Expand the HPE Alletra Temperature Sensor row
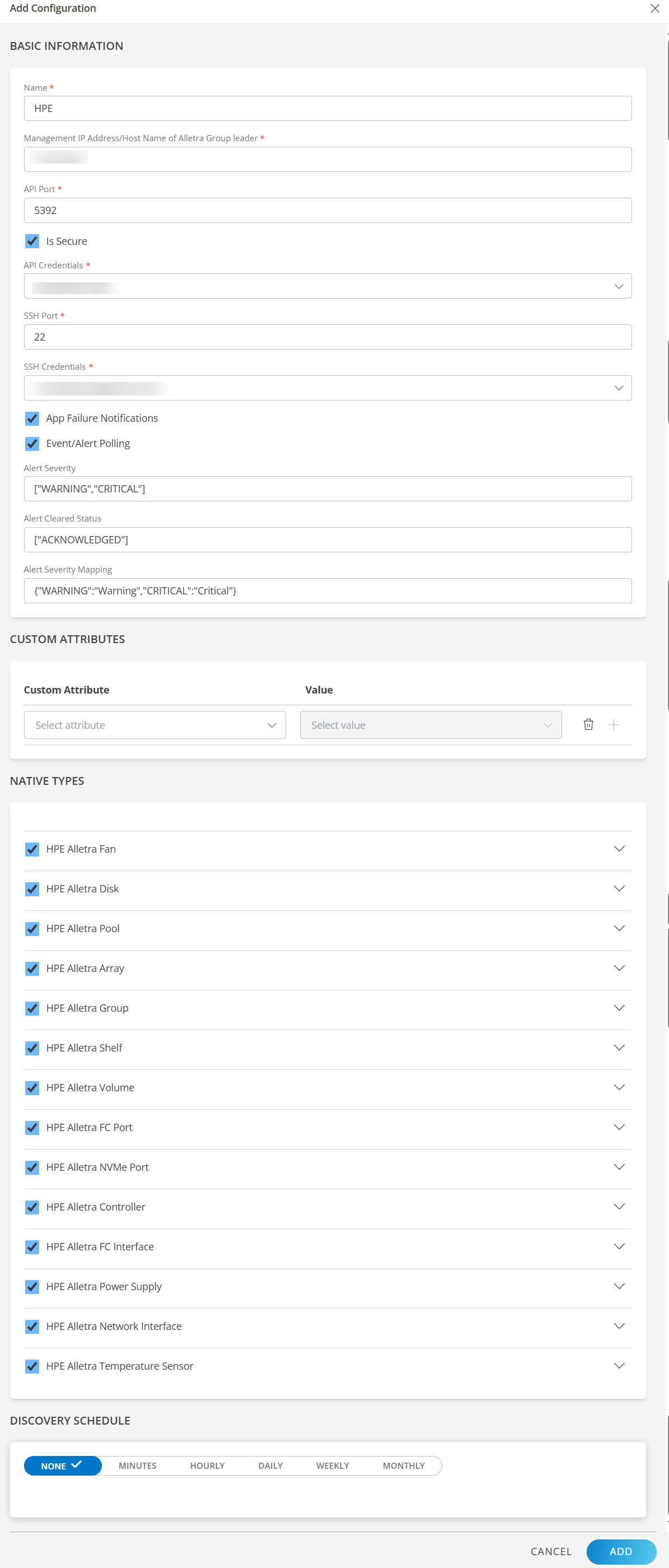The width and height of the screenshot is (669, 1568). click(619, 1366)
